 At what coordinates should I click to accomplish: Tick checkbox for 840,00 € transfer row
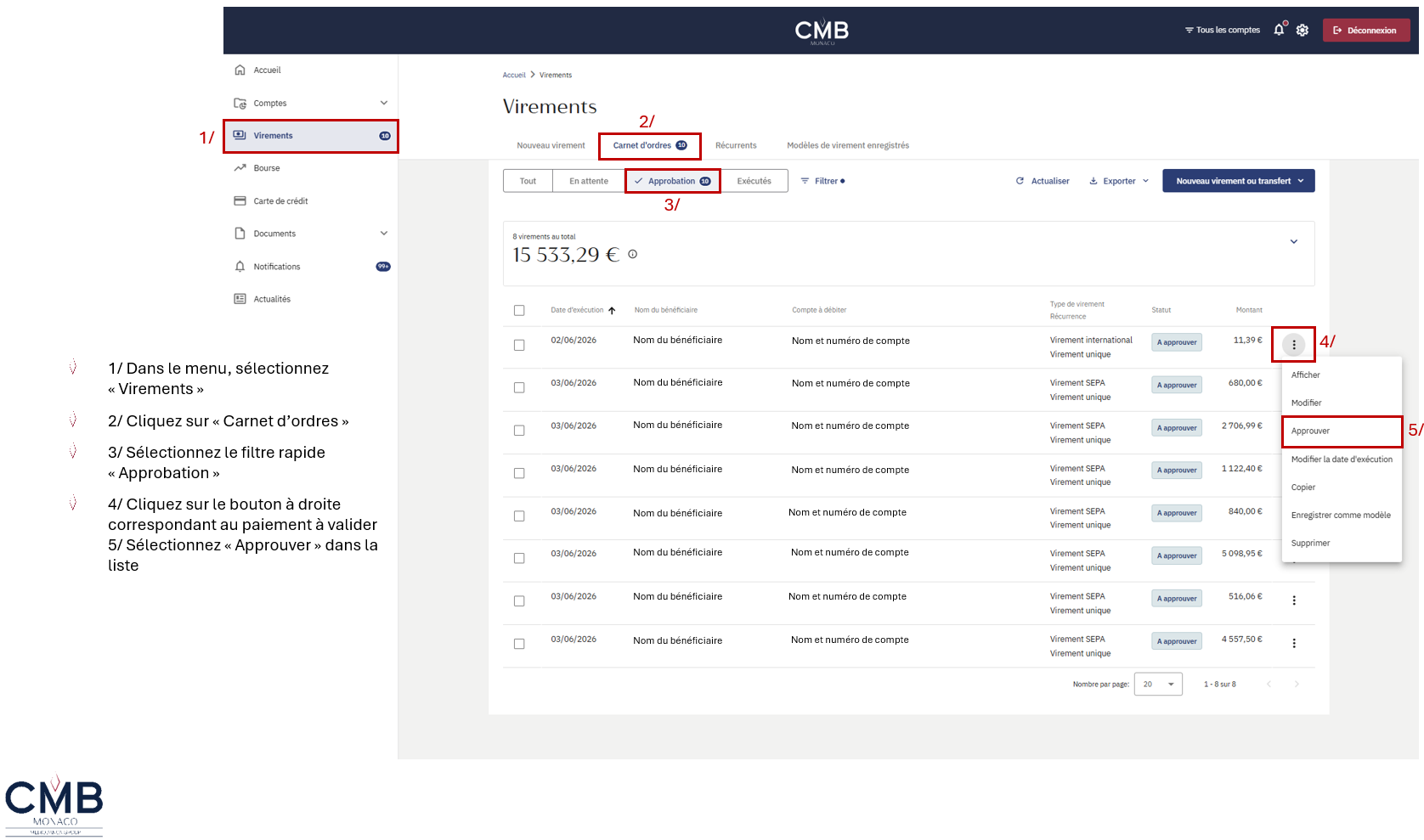pyautogui.click(x=519, y=516)
